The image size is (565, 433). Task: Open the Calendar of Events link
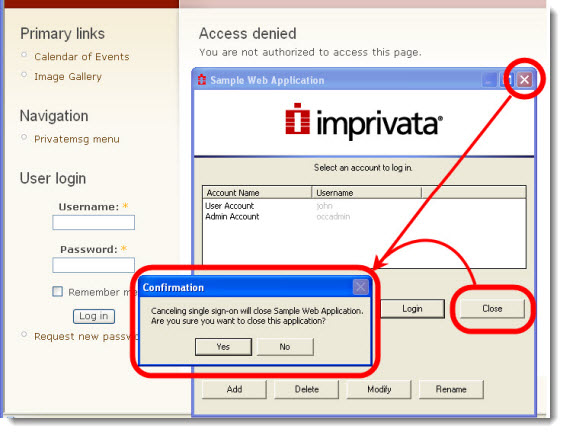[82, 57]
